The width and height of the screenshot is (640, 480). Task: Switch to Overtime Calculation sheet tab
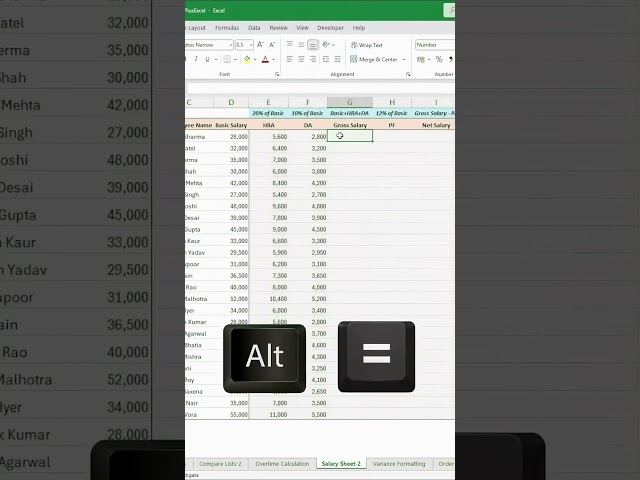click(282, 464)
